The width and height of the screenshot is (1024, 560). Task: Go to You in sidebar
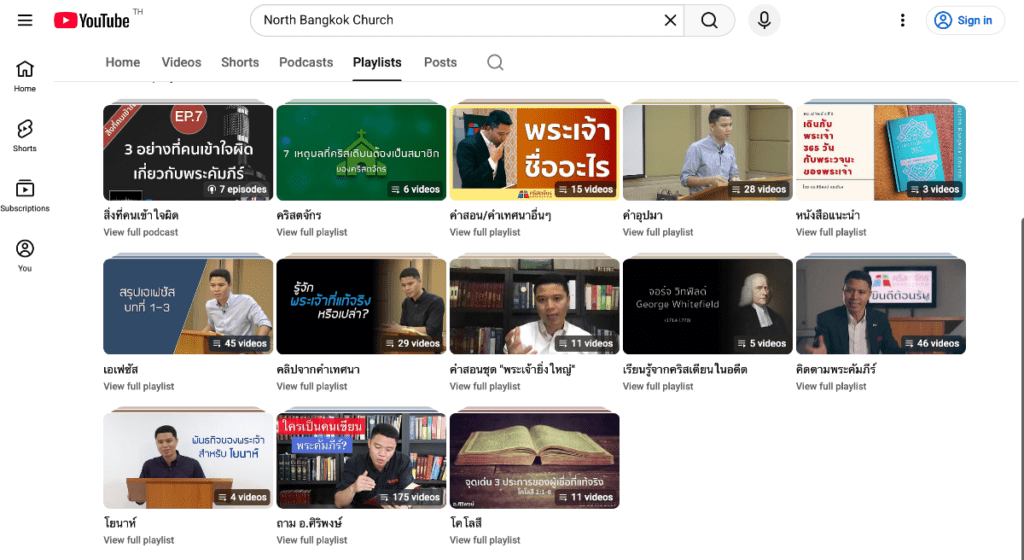25,256
